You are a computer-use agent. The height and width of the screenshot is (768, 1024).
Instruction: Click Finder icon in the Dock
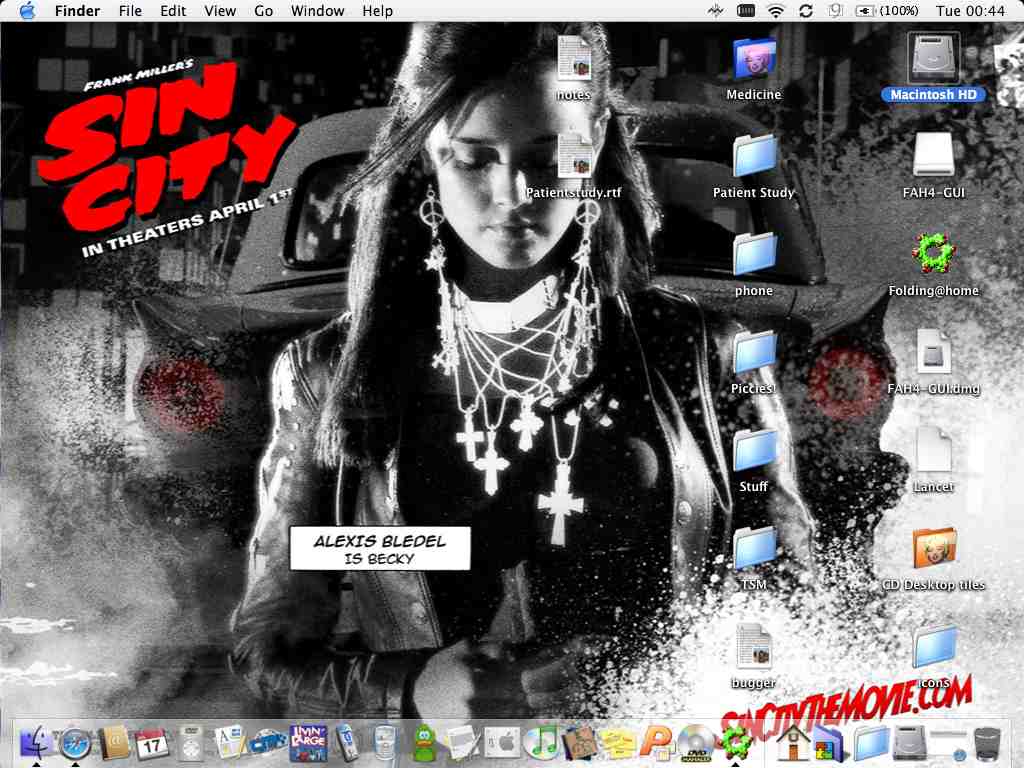36,743
